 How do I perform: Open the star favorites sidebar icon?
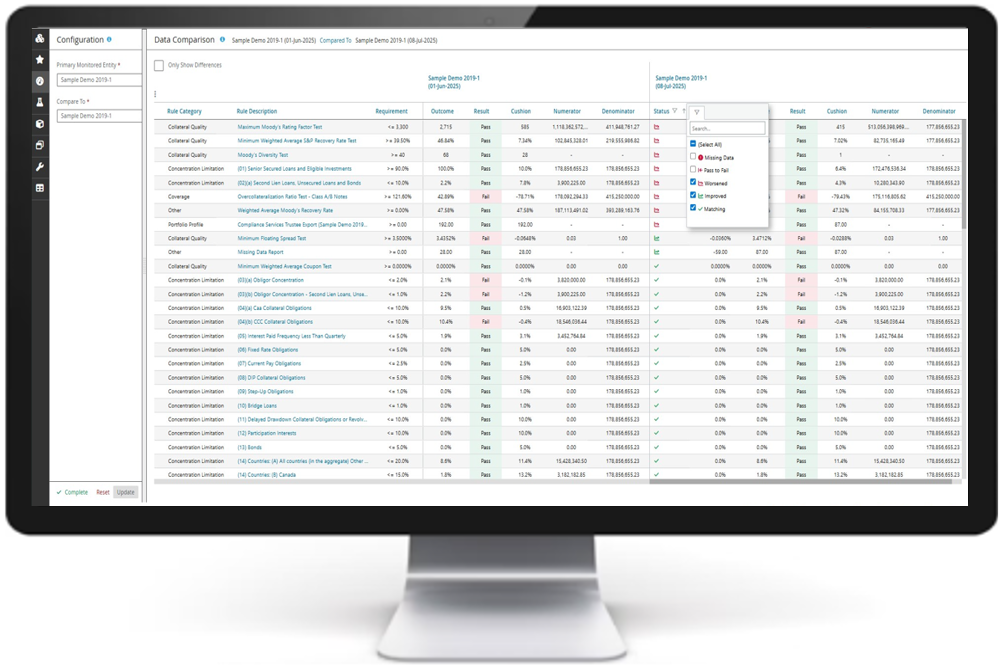tap(40, 60)
